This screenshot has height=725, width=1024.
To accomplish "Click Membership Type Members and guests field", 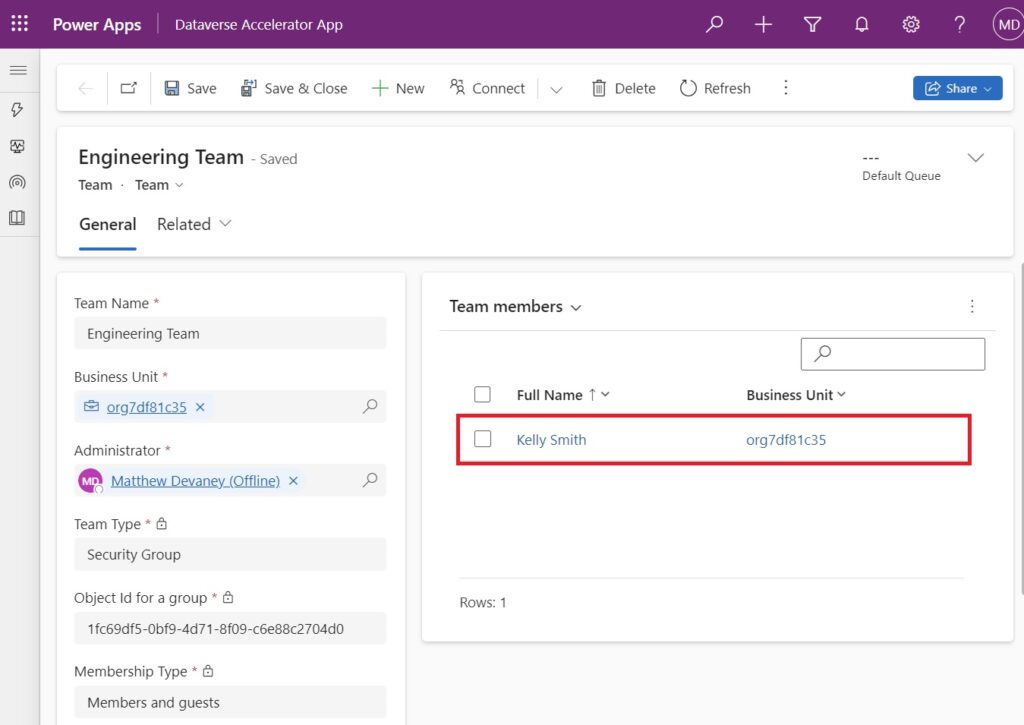I will [230, 702].
